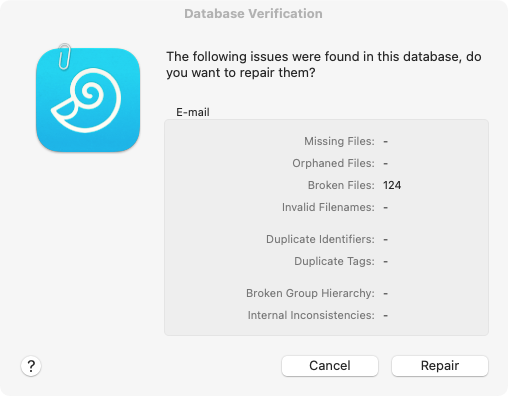Dismiss the dialog with the Cancel button
This screenshot has width=508, height=396.
(330, 366)
